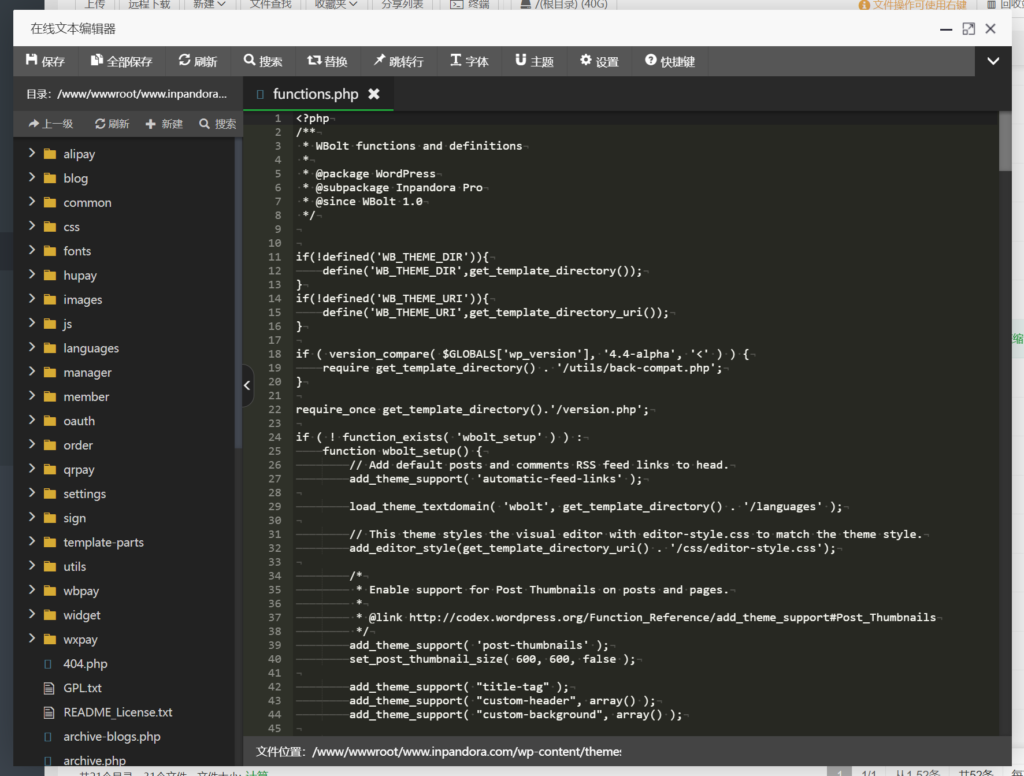This screenshot has width=1024, height=776.
Task: Close the functions.php tab
Action: tap(374, 94)
